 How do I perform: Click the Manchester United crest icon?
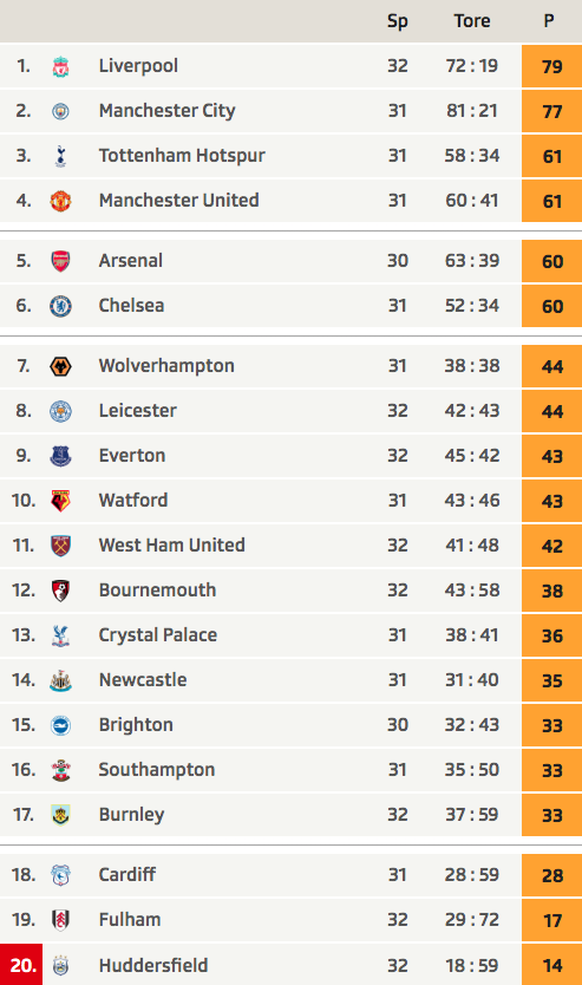click(x=60, y=201)
